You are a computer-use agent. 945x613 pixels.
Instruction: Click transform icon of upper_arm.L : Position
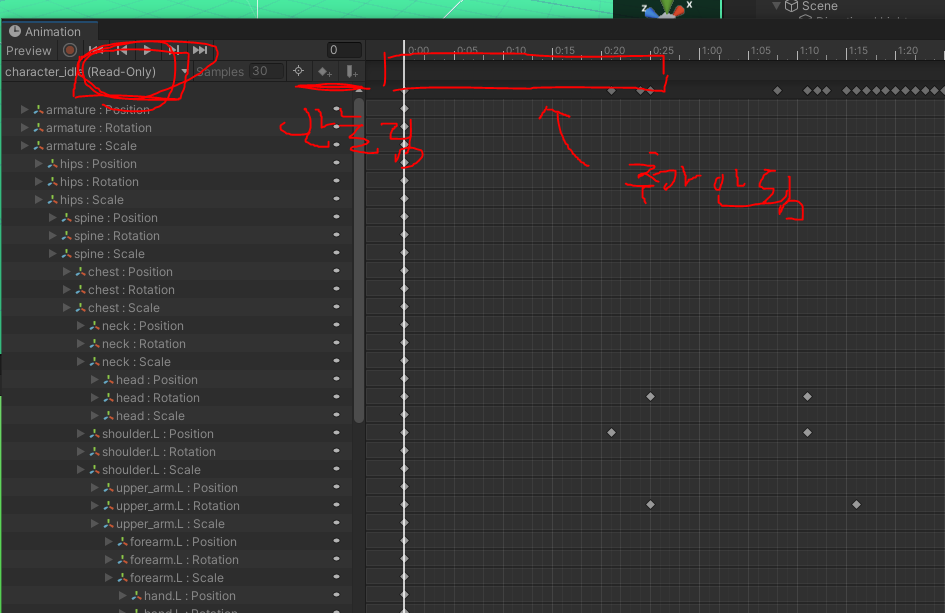point(108,488)
